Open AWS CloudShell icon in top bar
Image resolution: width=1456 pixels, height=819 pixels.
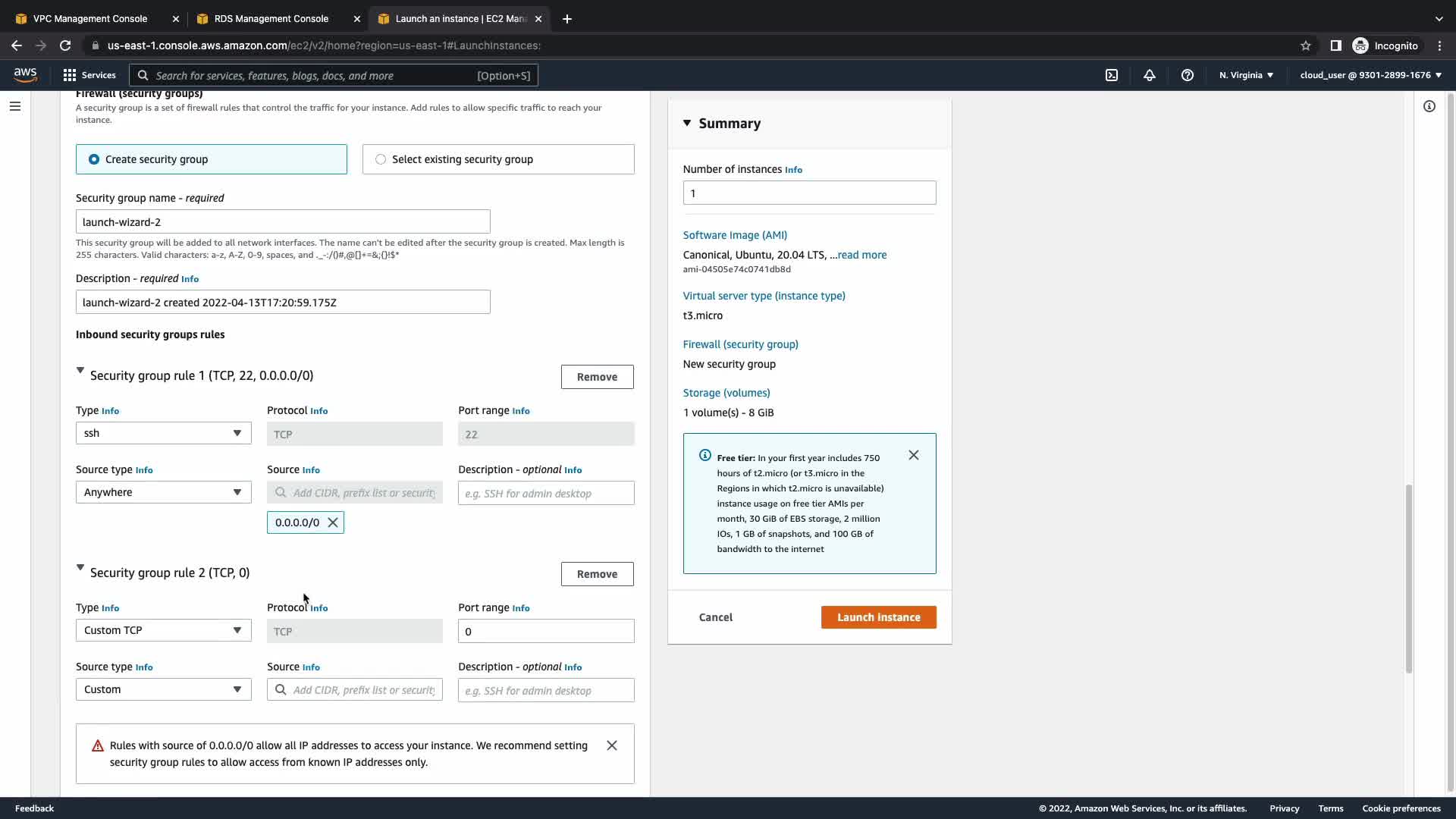click(1111, 75)
